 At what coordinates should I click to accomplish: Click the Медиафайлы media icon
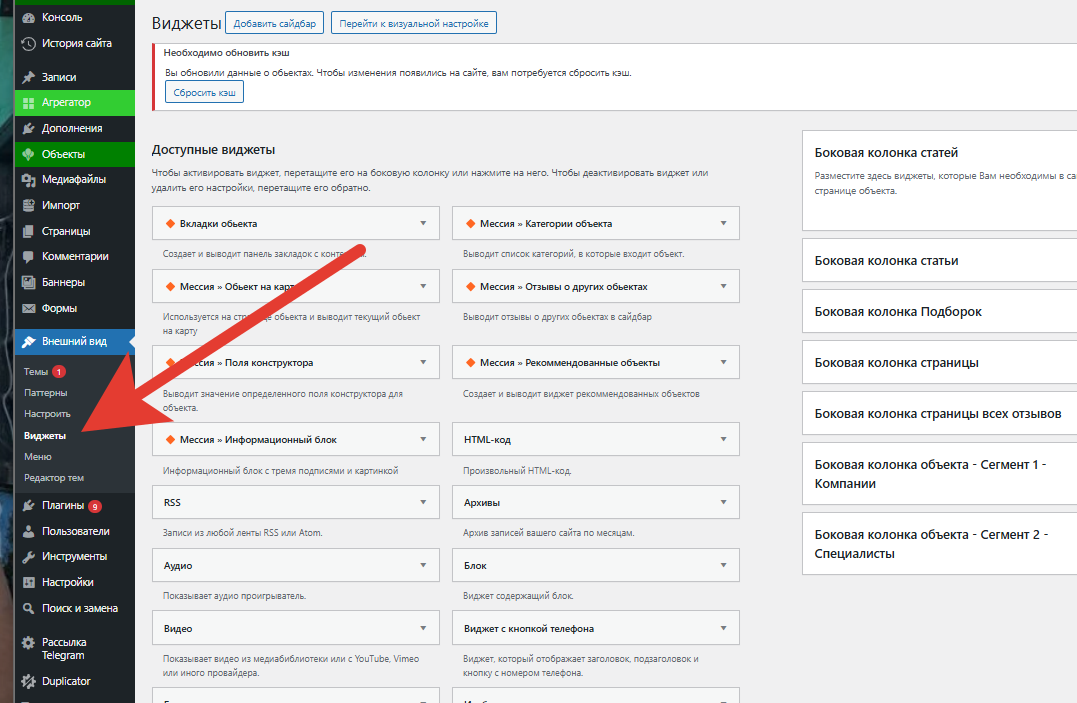click(x=28, y=180)
